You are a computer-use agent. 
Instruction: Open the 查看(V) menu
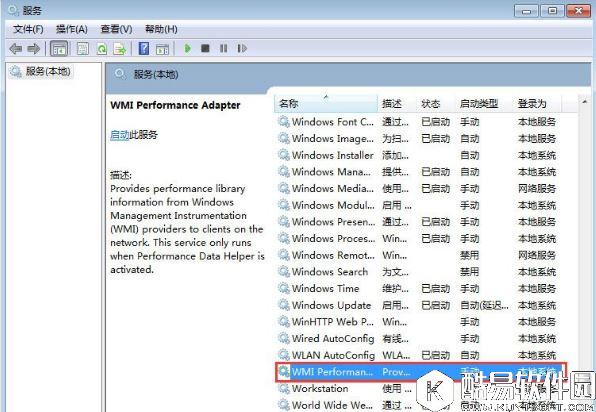point(116,29)
